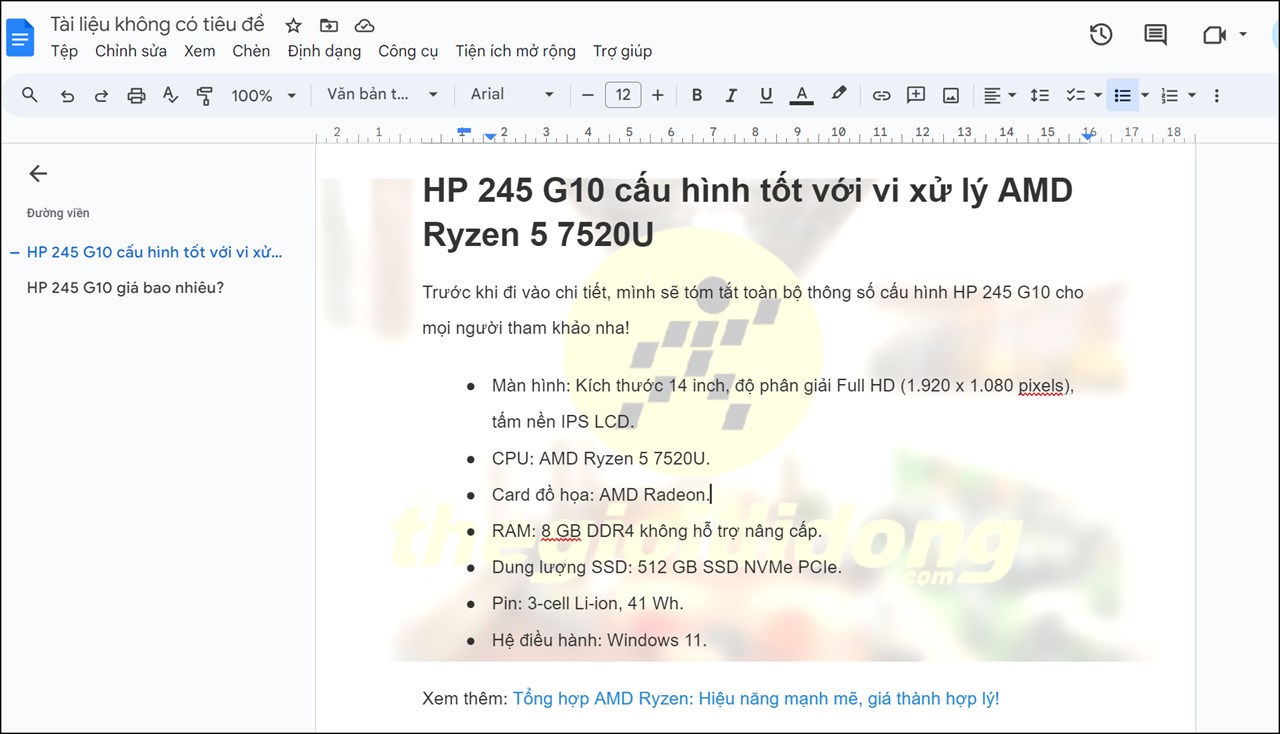1280x734 pixels.
Task: Open the Google Docs home icon
Action: [21, 37]
